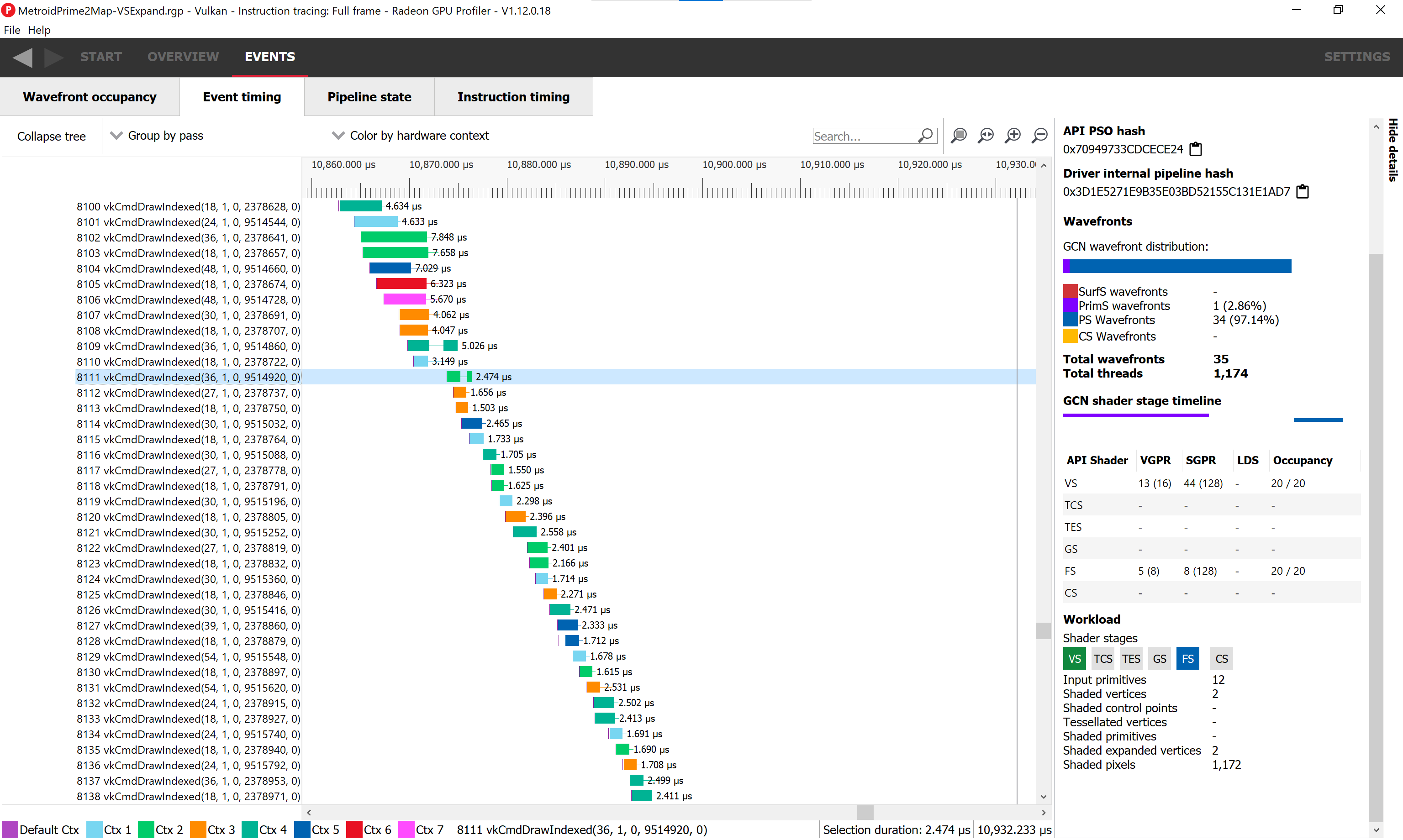Click the Ctx 6 red color swatch
The width and height of the screenshot is (1403, 840).
[x=354, y=829]
